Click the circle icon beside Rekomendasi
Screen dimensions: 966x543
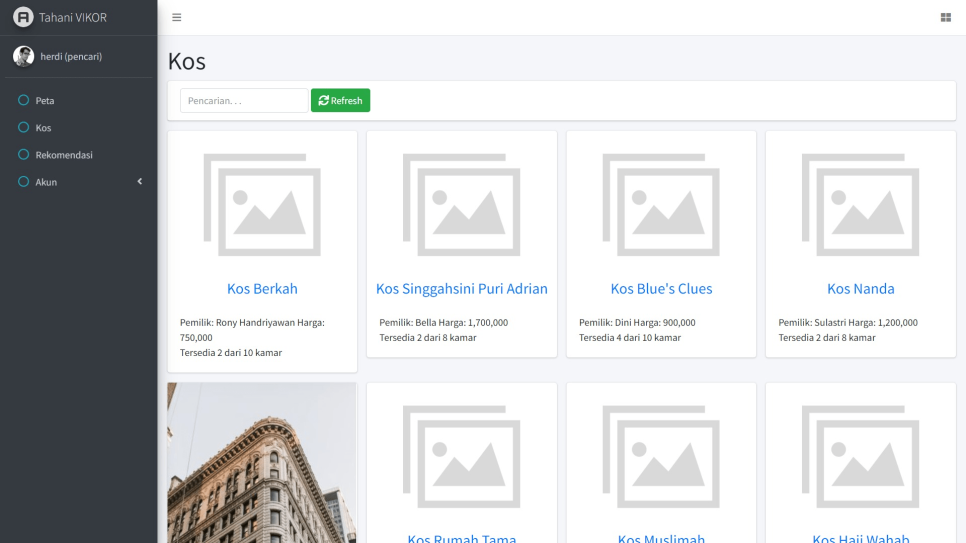point(24,155)
